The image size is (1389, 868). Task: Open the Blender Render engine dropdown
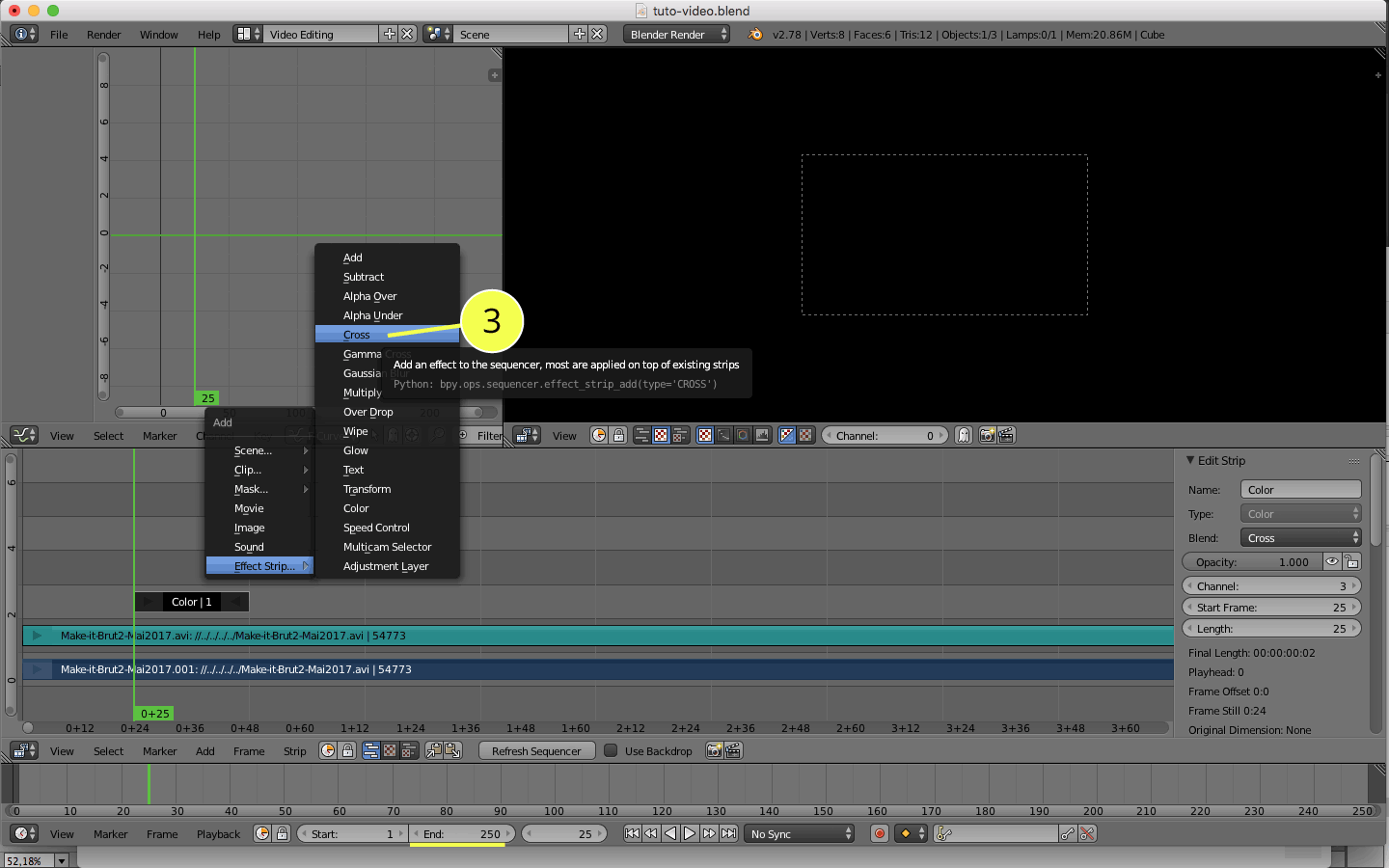tap(676, 34)
